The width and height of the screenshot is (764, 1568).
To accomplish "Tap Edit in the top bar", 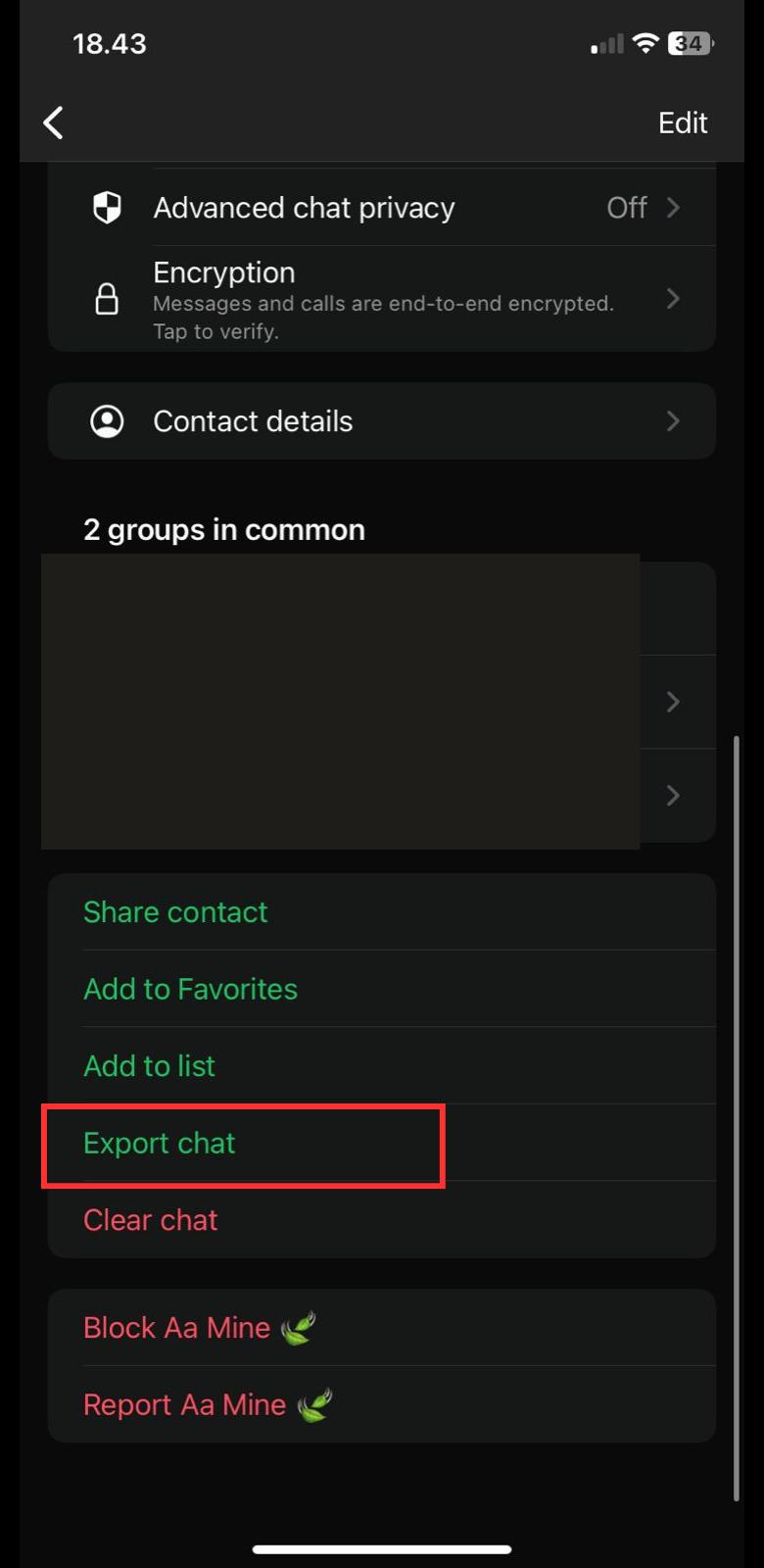I will point(683,122).
